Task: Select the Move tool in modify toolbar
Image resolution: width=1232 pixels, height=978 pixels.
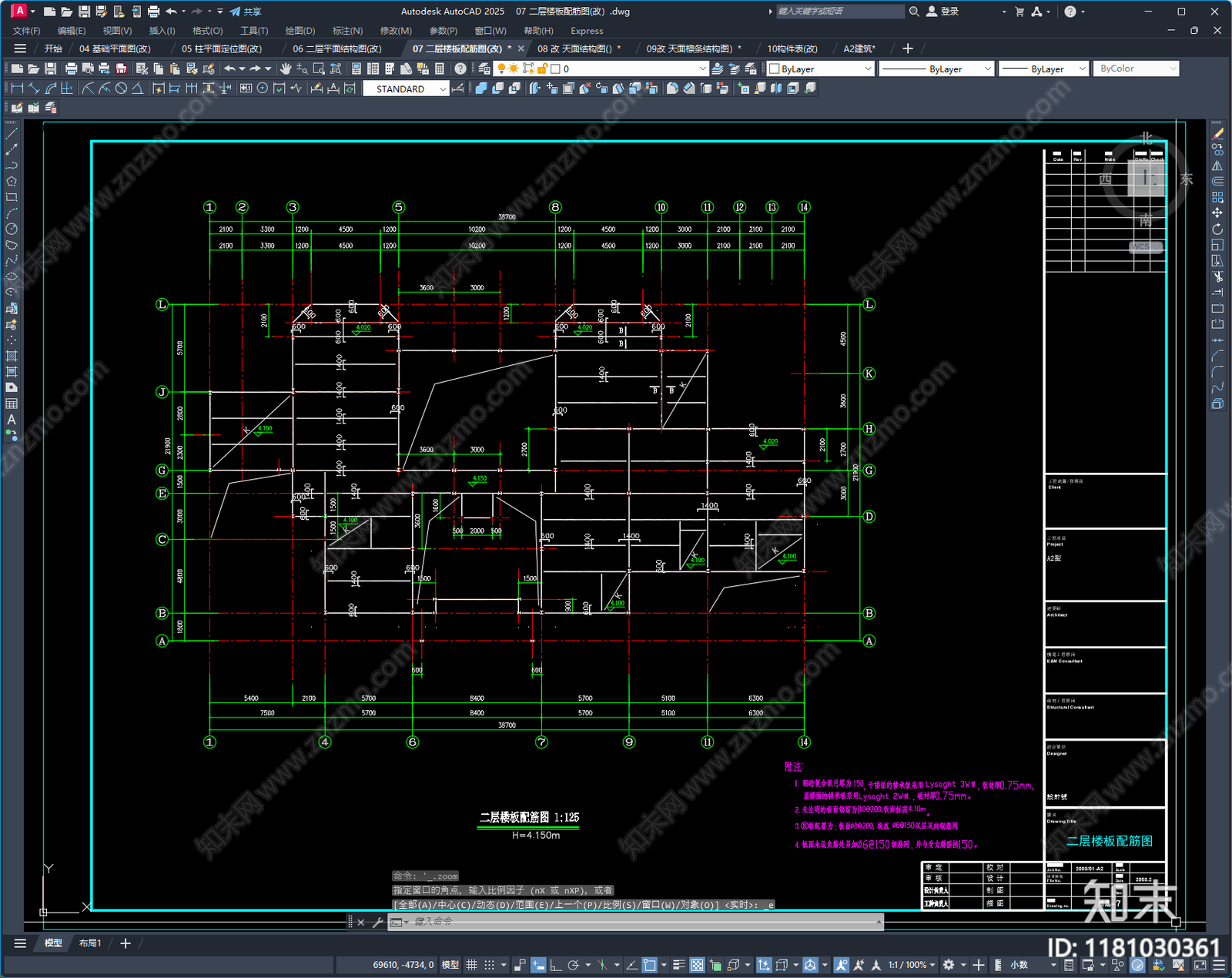Action: pos(1217,213)
